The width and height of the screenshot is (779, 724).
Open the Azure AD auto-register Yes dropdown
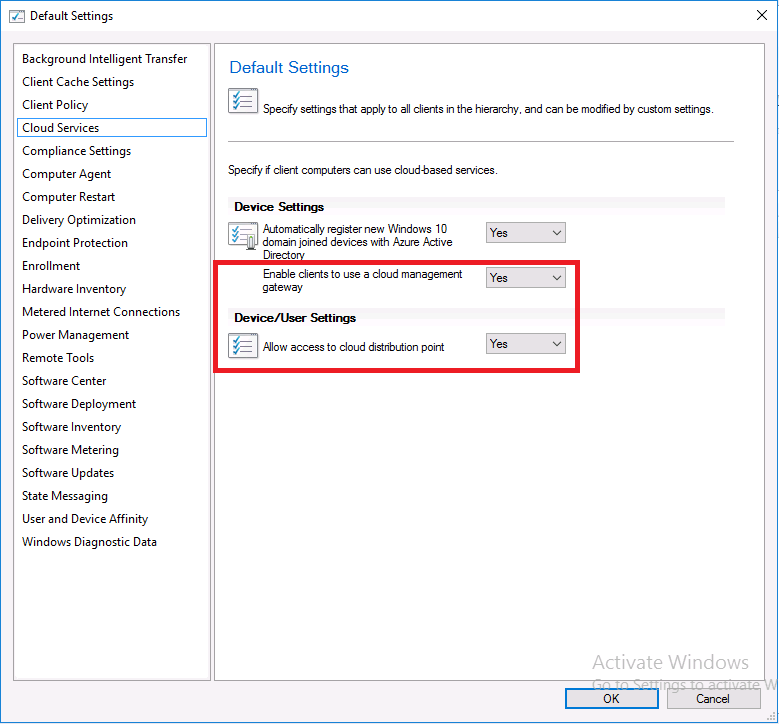click(x=526, y=233)
